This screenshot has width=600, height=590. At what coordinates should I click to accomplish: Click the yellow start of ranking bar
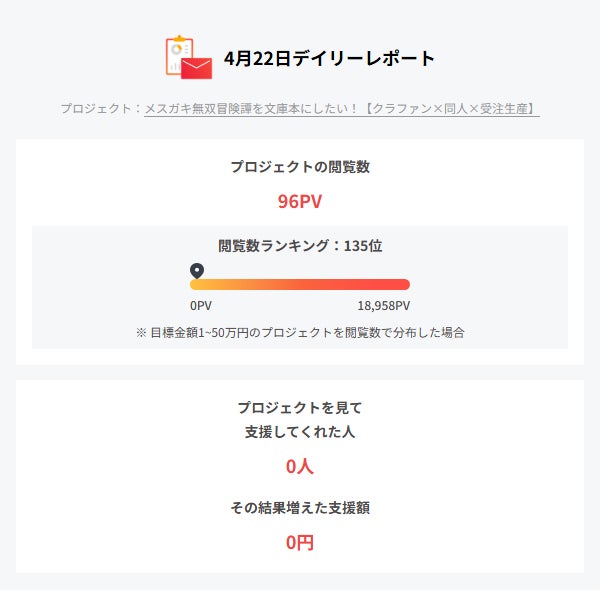(200, 285)
